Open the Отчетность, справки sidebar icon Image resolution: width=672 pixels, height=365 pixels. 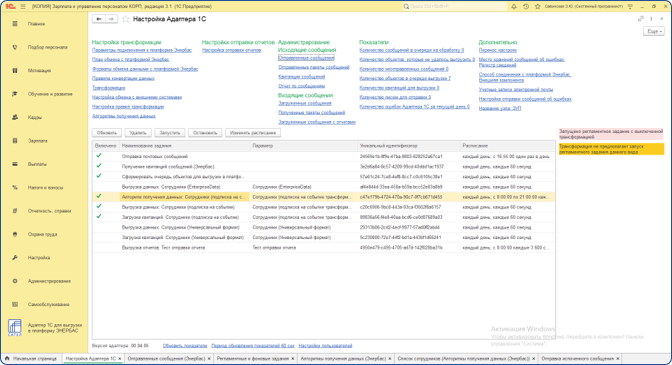click(15, 211)
